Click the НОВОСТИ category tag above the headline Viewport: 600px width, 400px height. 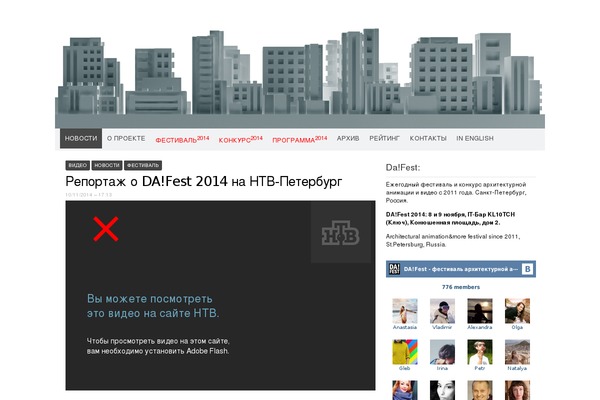point(107,165)
